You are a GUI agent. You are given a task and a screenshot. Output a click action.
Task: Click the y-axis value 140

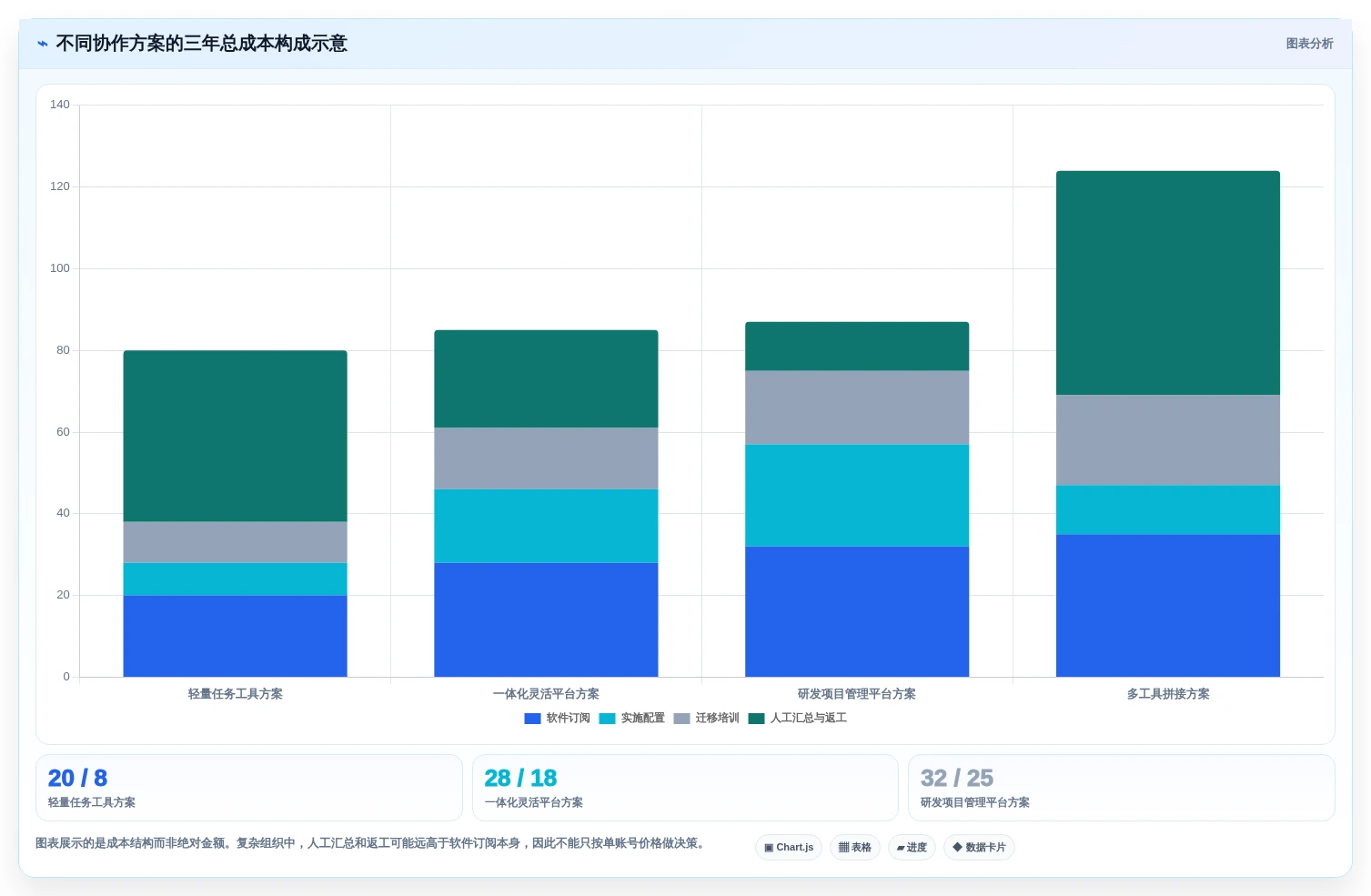[x=60, y=105]
